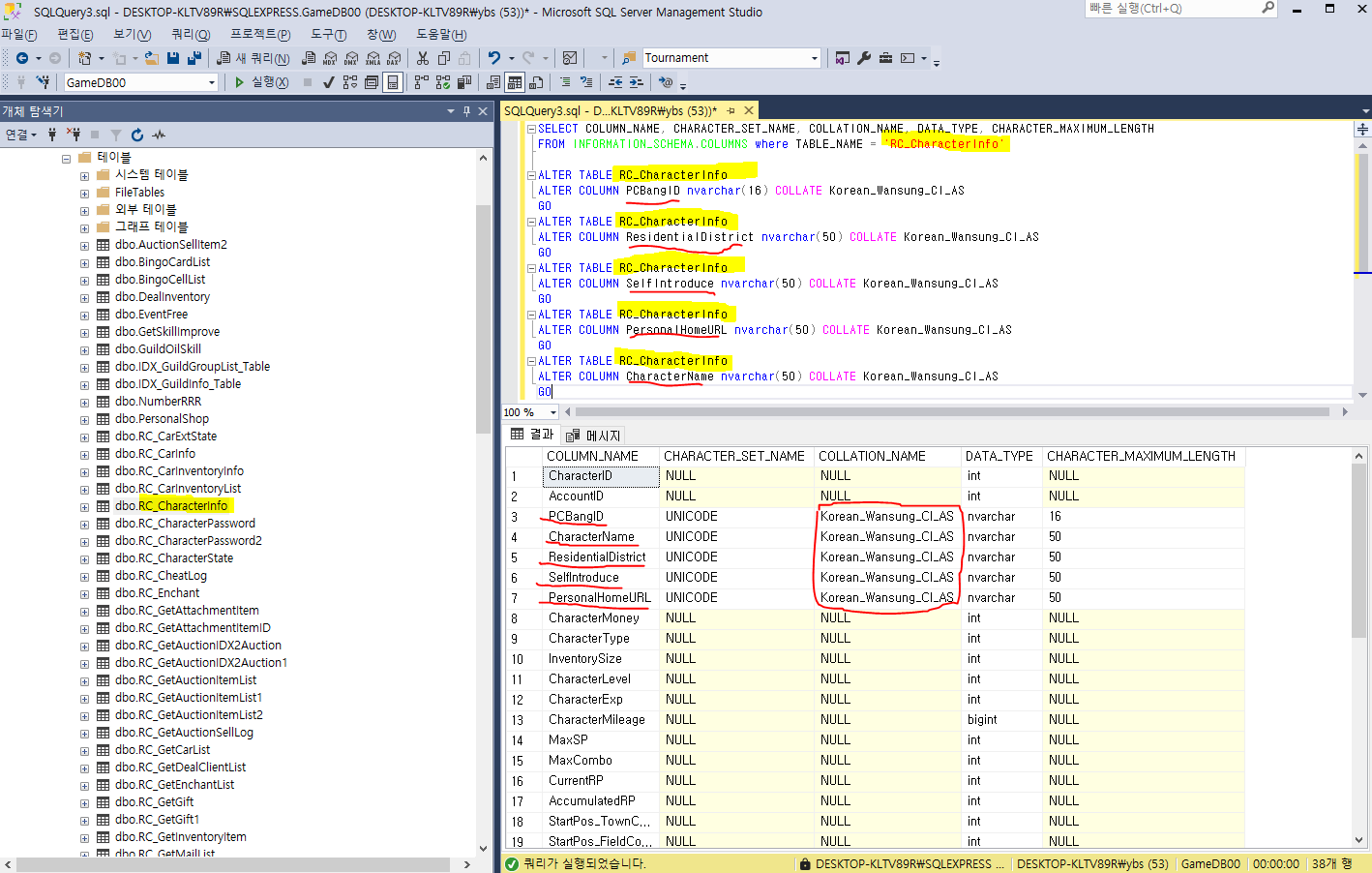
Task: Collapse the 테이블 tree node
Action: [67, 158]
